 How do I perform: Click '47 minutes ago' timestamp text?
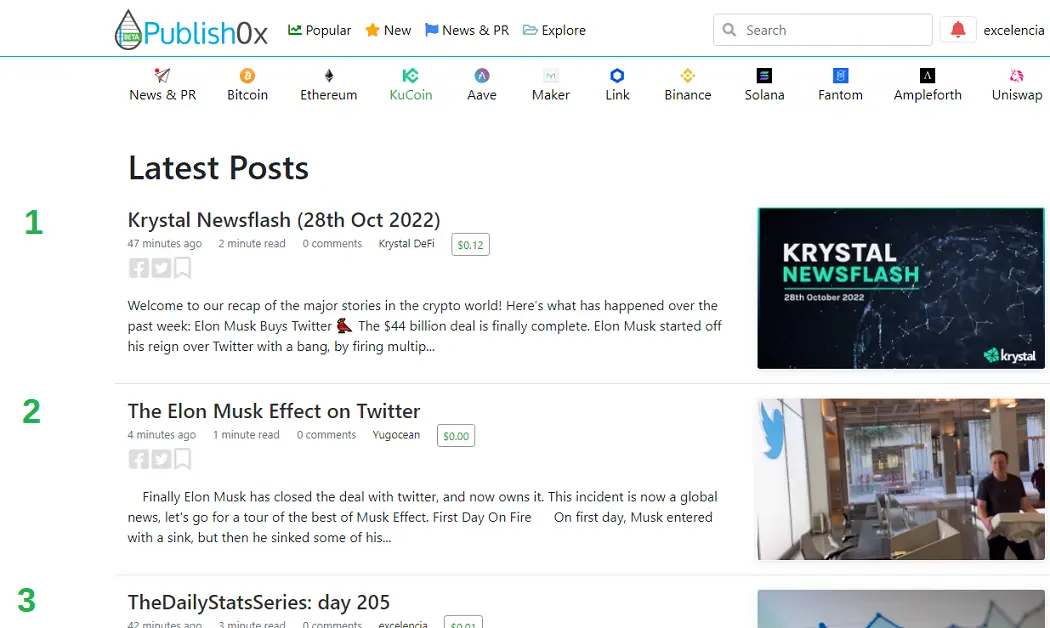pos(165,244)
